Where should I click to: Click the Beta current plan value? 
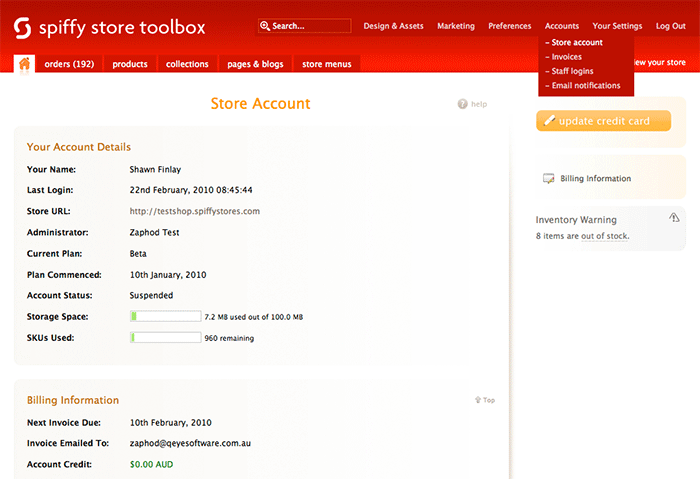click(x=138, y=254)
